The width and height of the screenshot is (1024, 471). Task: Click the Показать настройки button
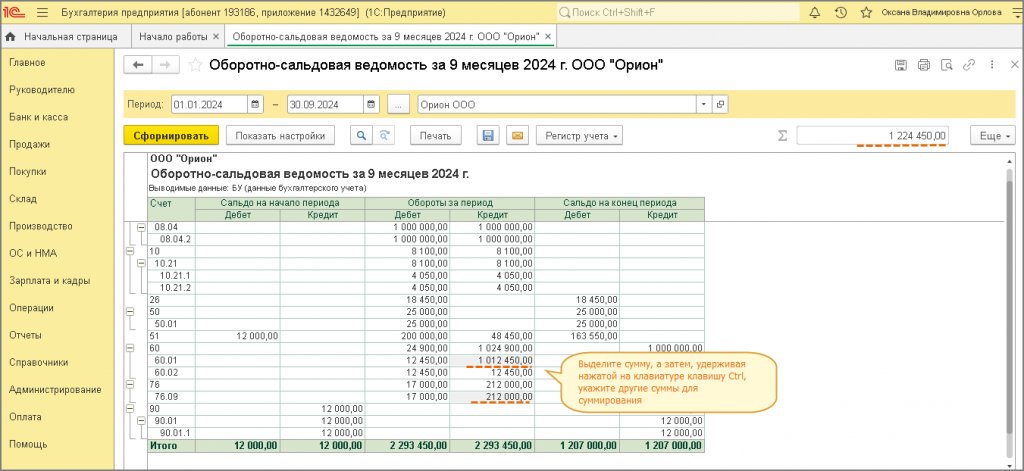[280, 136]
